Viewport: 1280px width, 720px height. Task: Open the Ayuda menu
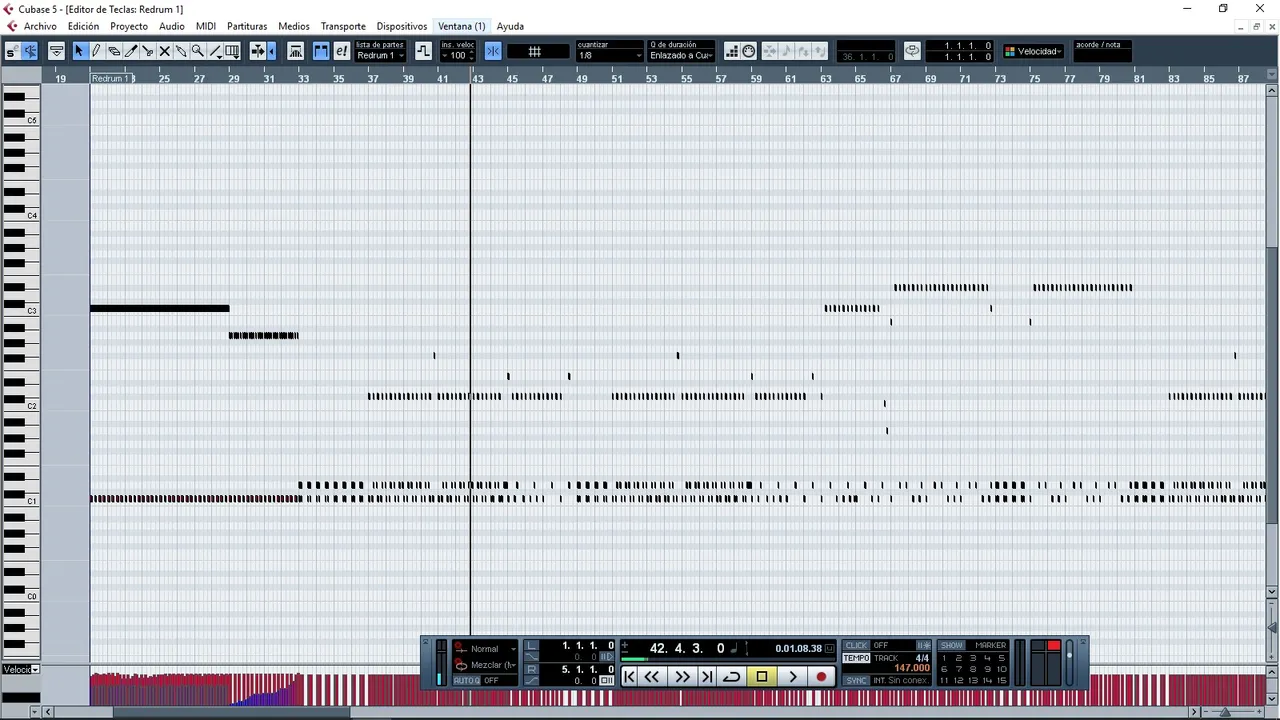(510, 26)
